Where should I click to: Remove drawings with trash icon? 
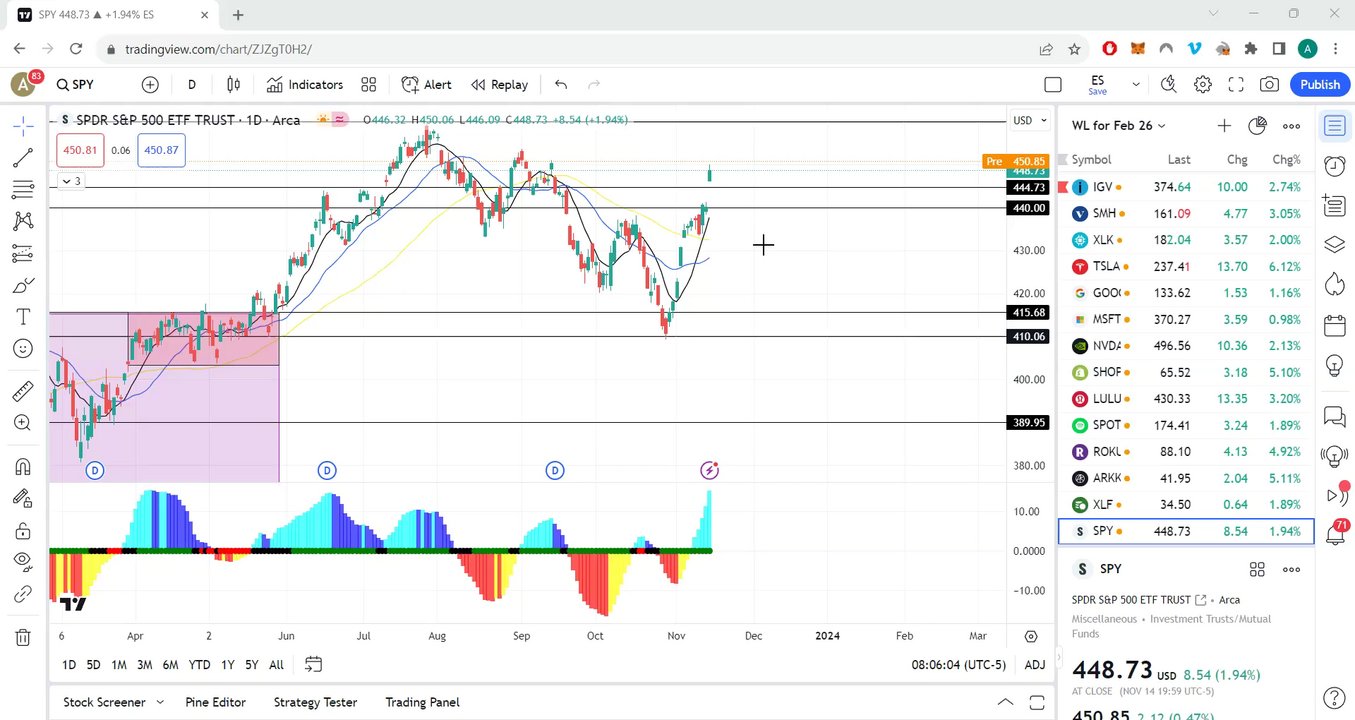23,637
